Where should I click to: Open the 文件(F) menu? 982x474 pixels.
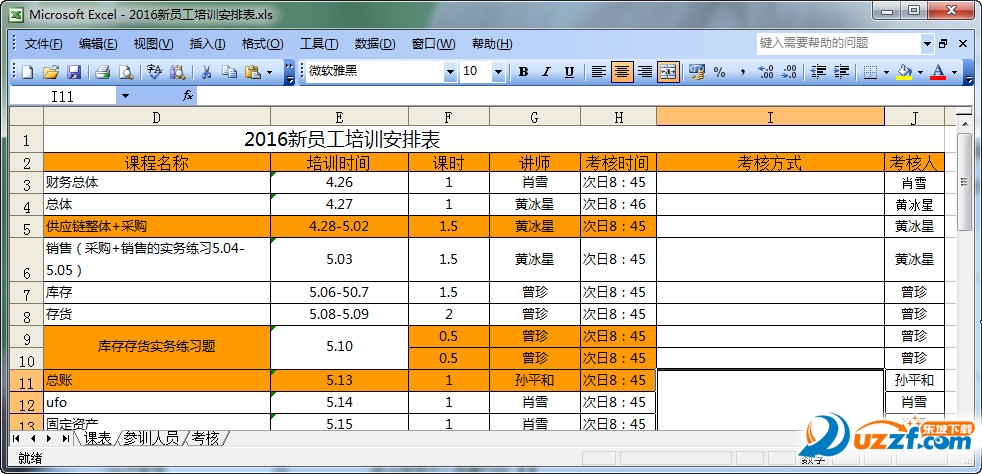tap(43, 44)
